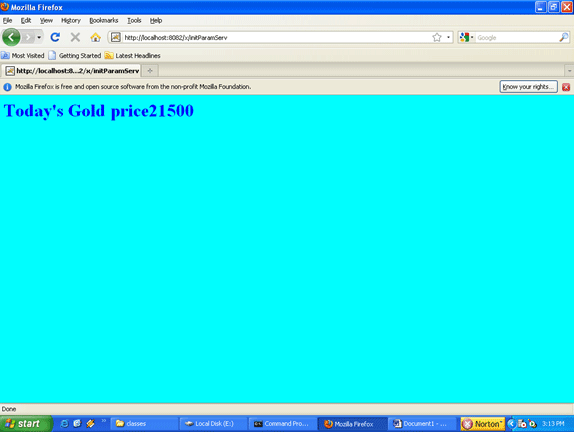
Task: Click the second quick launch icon
Action: [x=77, y=423]
